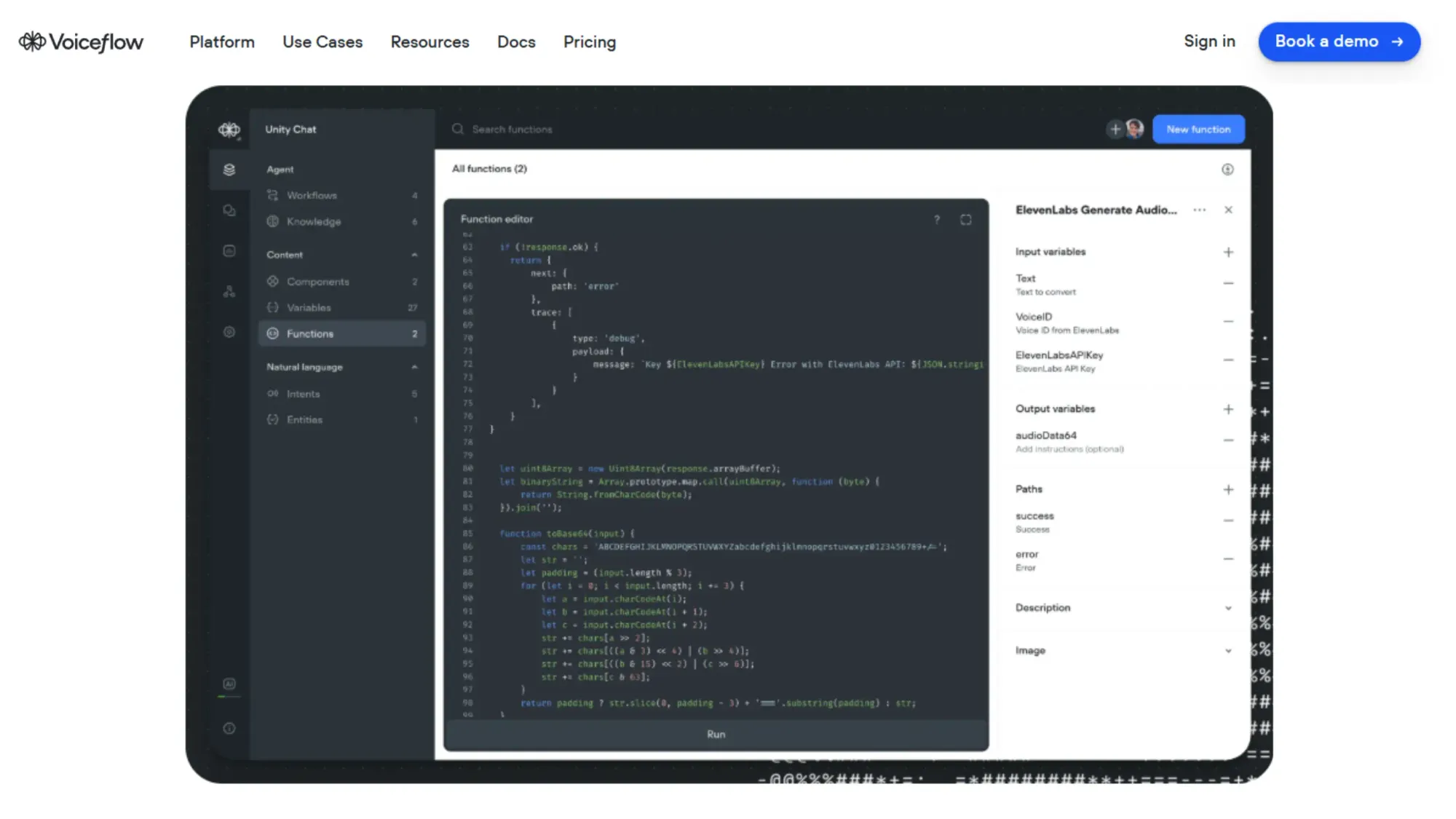
Task: Open the Entities panel
Action: pos(304,419)
